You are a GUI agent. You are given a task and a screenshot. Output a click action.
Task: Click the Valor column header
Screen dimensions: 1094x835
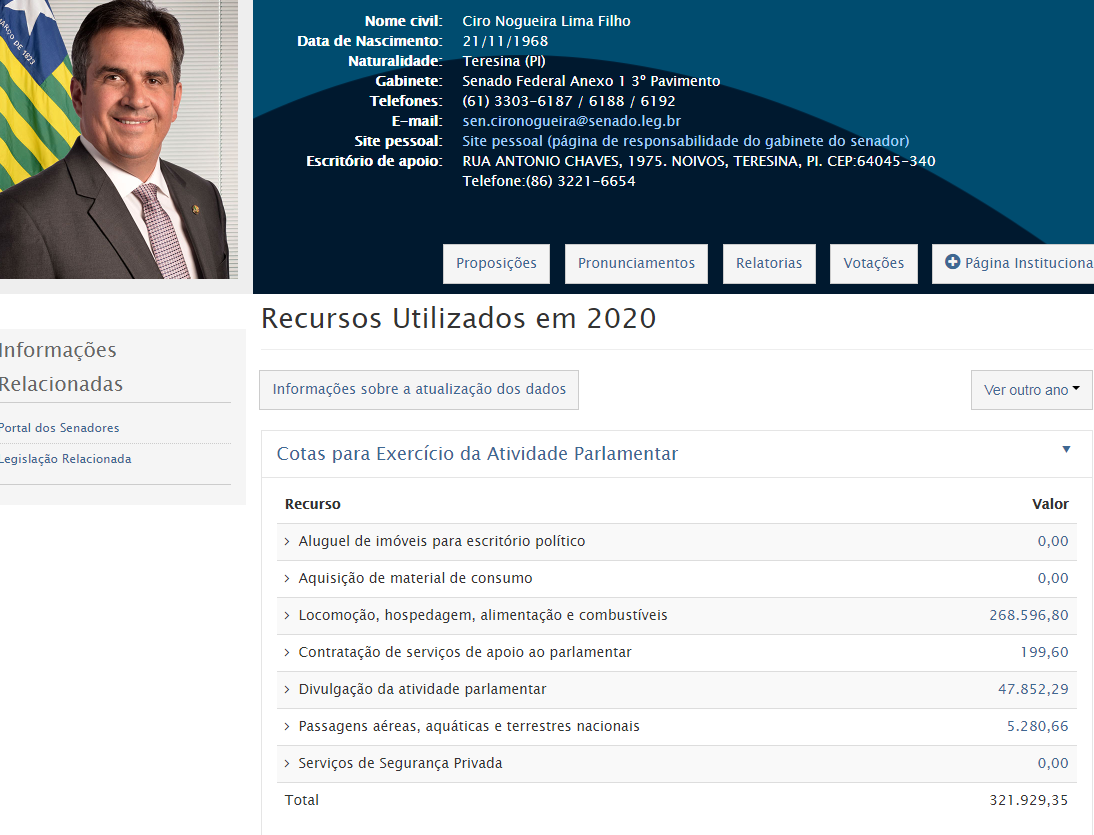click(x=1050, y=504)
